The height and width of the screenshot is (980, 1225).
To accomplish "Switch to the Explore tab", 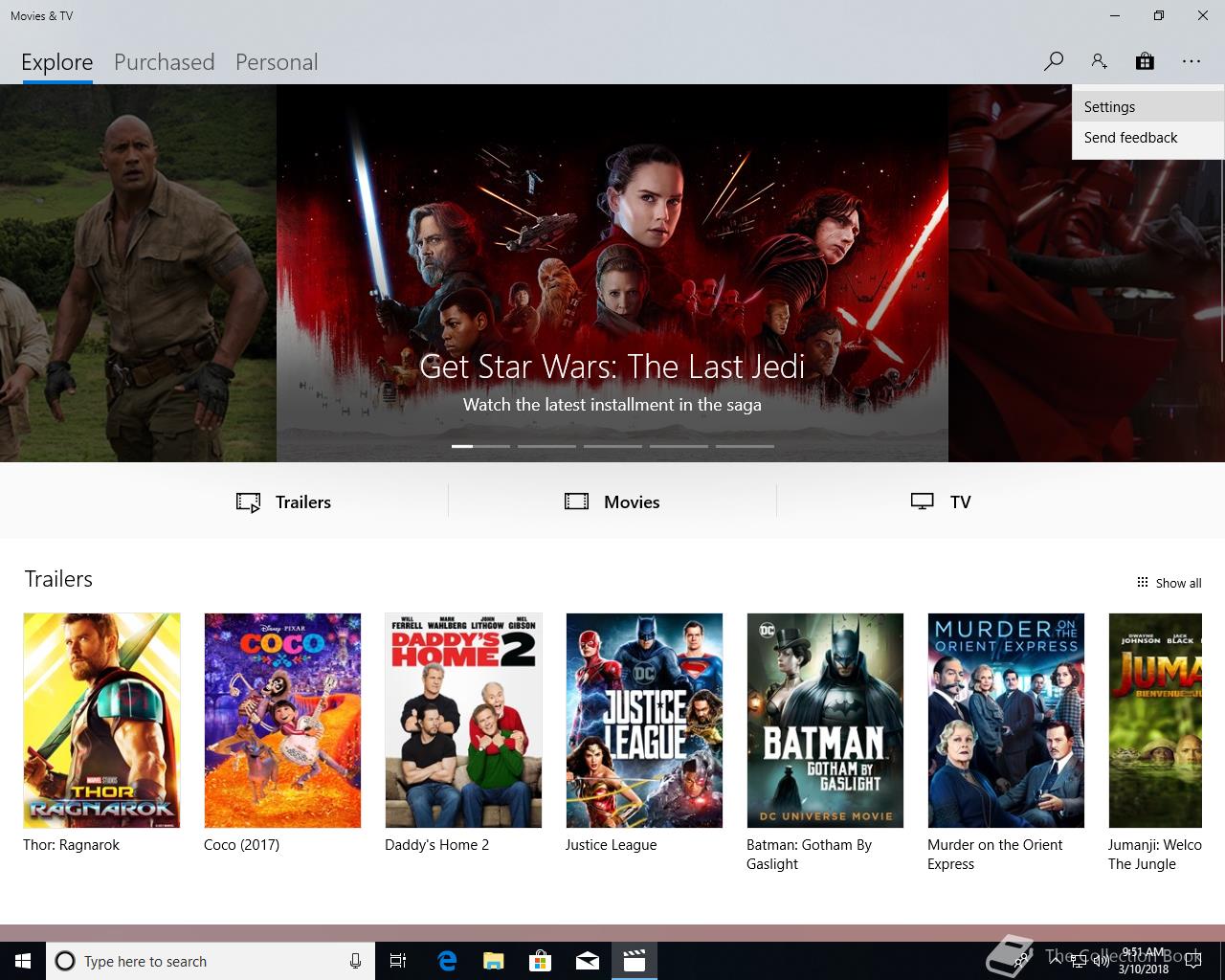I will click(57, 62).
